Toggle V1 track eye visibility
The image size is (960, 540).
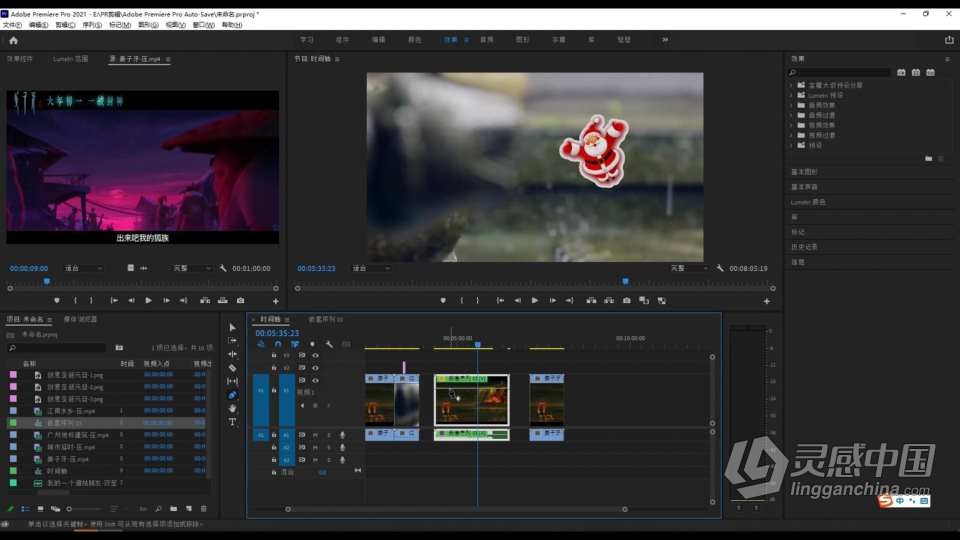pyautogui.click(x=315, y=380)
